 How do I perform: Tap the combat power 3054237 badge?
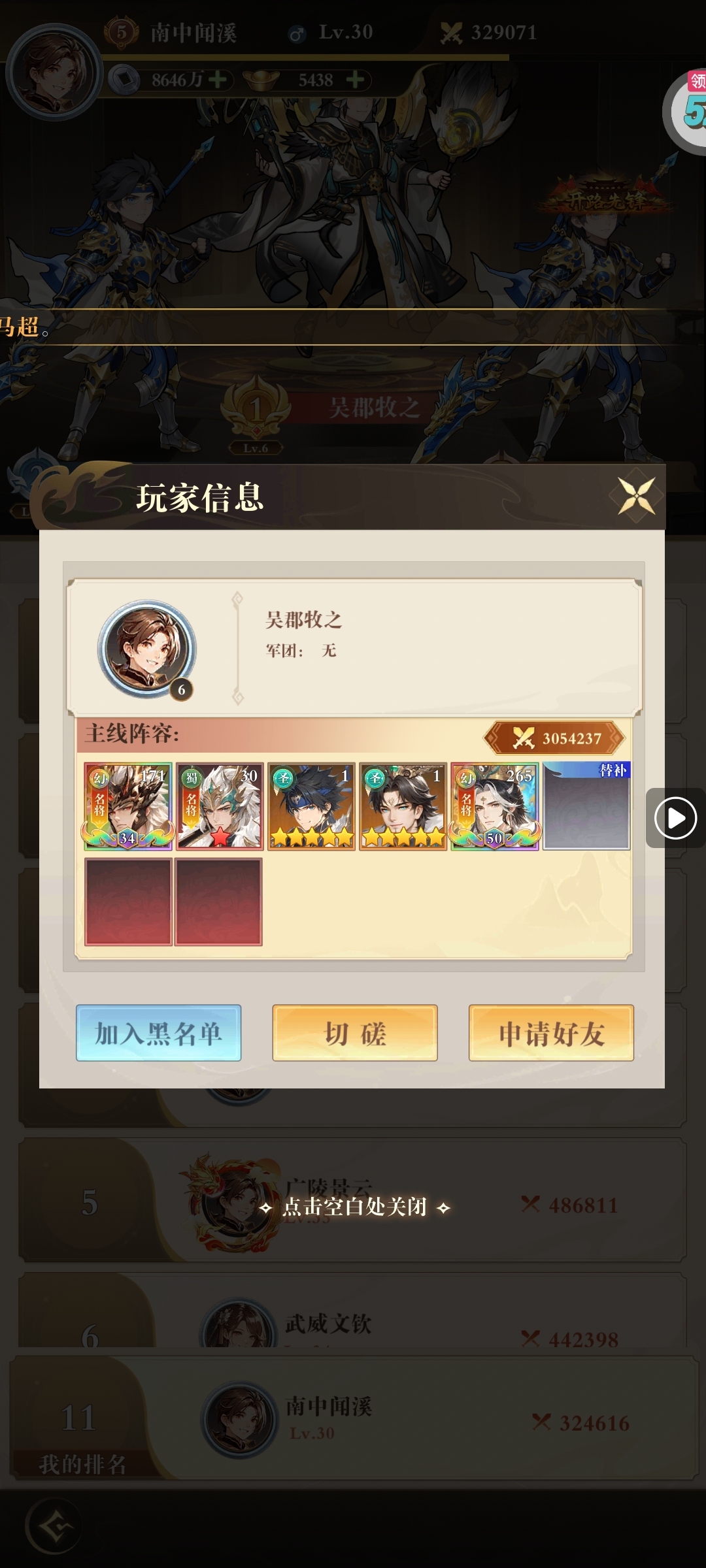(x=554, y=738)
